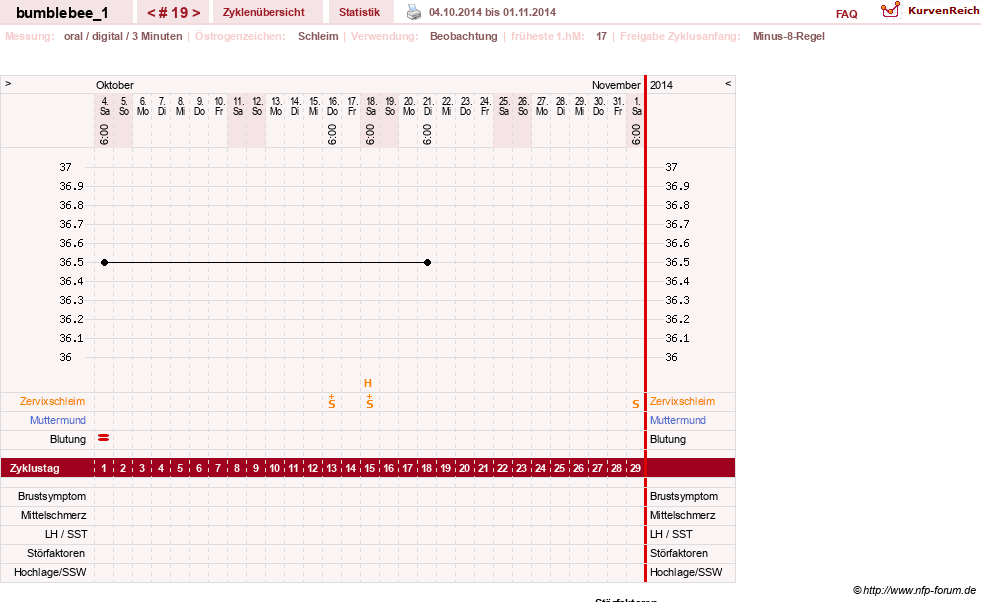This screenshot has height=602, width=981.
Task: Click the cycle number # 19 label
Action: pos(173,13)
